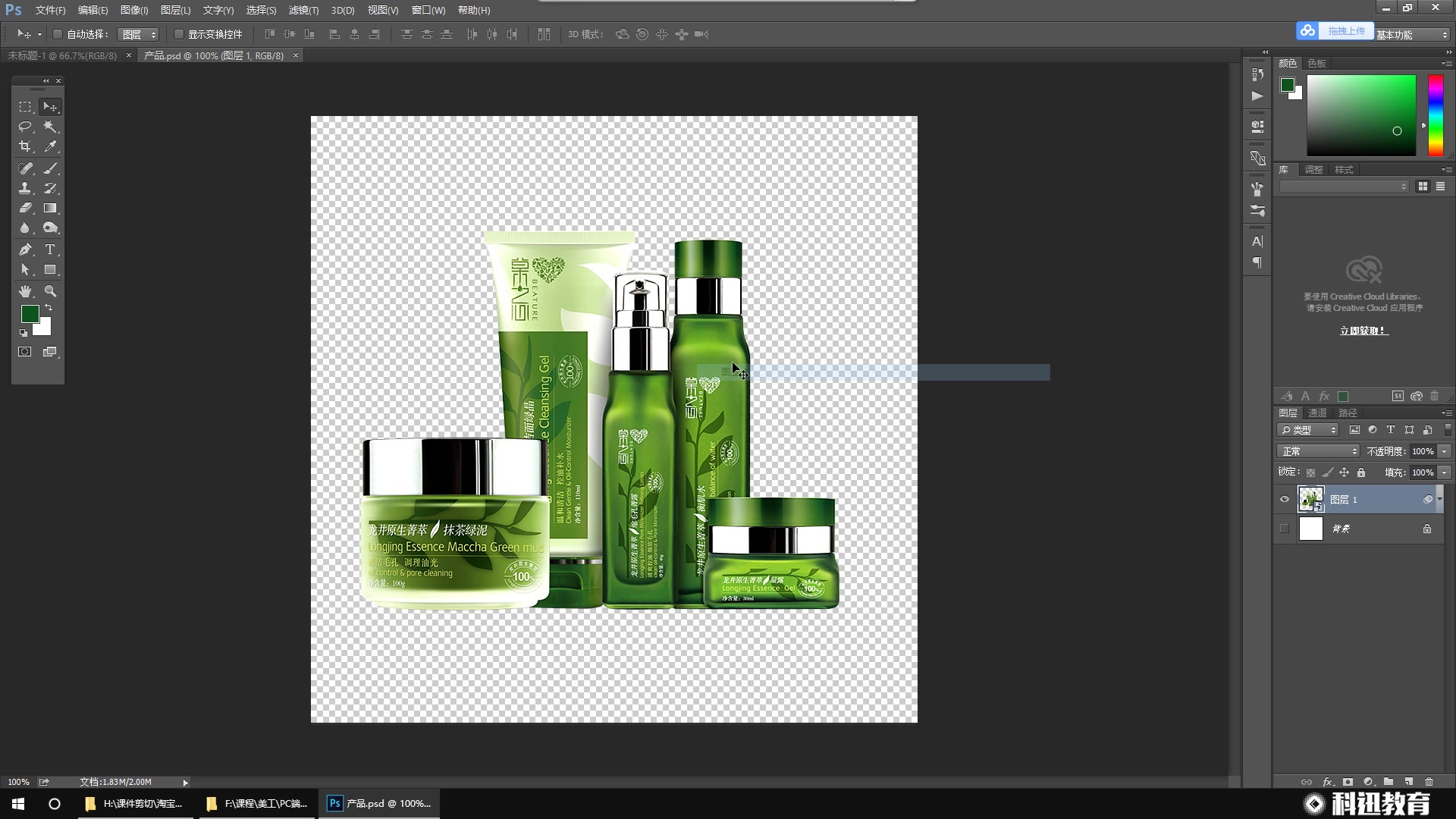Viewport: 1456px width, 819px height.
Task: Select the Eyedropper tool
Action: coord(50,146)
